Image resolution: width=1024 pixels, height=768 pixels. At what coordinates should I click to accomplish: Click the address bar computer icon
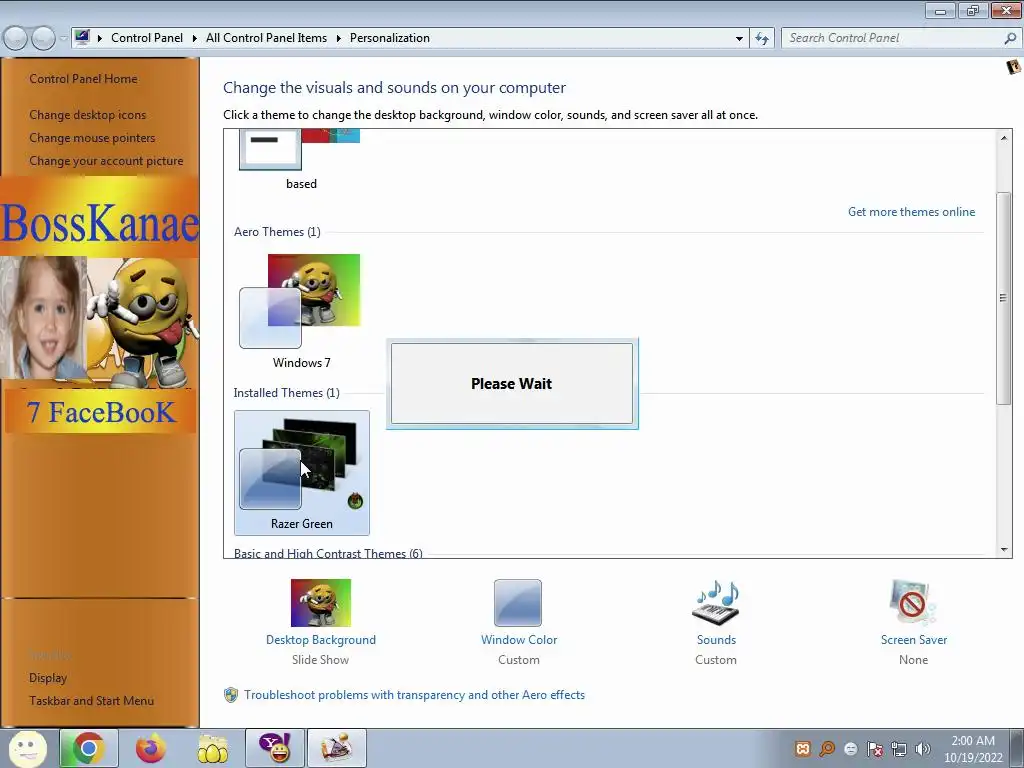82,37
